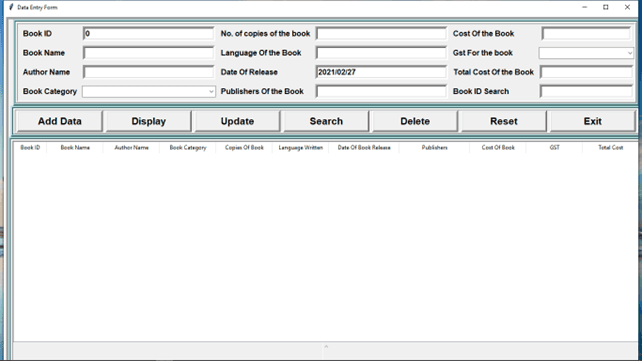The height and width of the screenshot is (361, 642).
Task: Select Copies Of Book column header
Action: click(x=244, y=147)
